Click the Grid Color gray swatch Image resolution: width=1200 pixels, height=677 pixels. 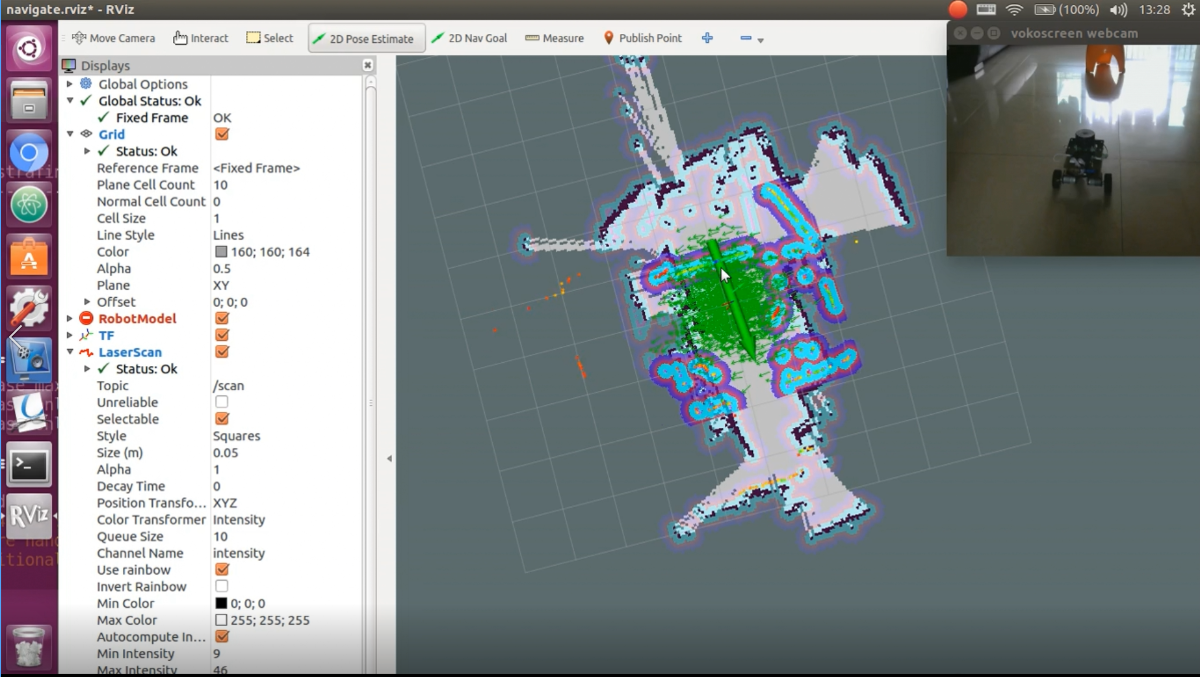click(221, 252)
